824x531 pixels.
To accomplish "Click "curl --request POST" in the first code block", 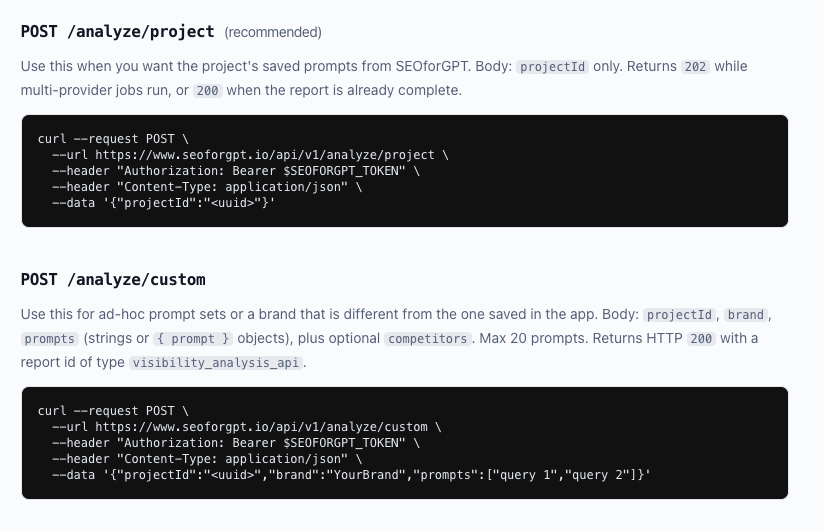I will pyautogui.click(x=112, y=139).
